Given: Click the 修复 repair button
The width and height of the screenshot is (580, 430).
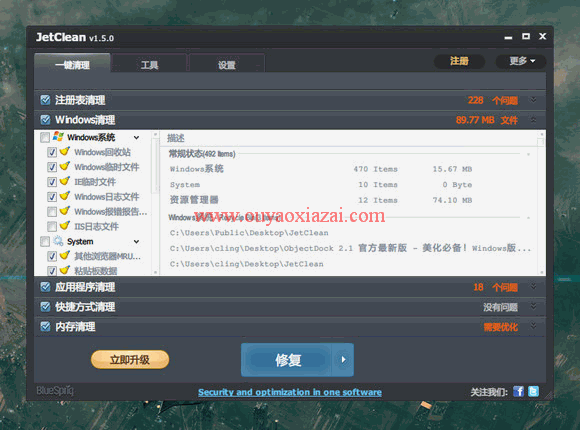Looking at the screenshot, I should point(287,360).
